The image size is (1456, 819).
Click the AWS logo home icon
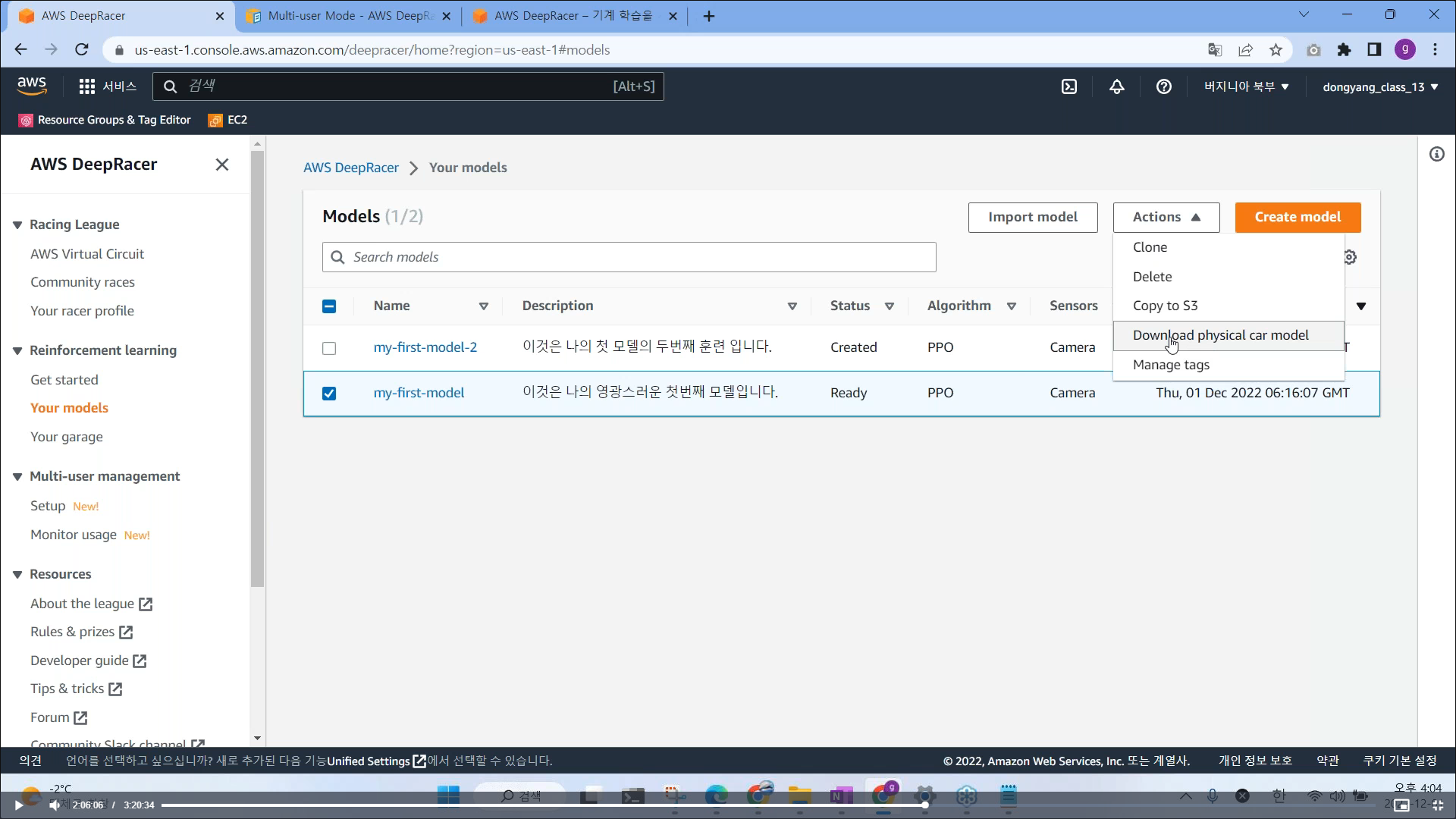32,86
